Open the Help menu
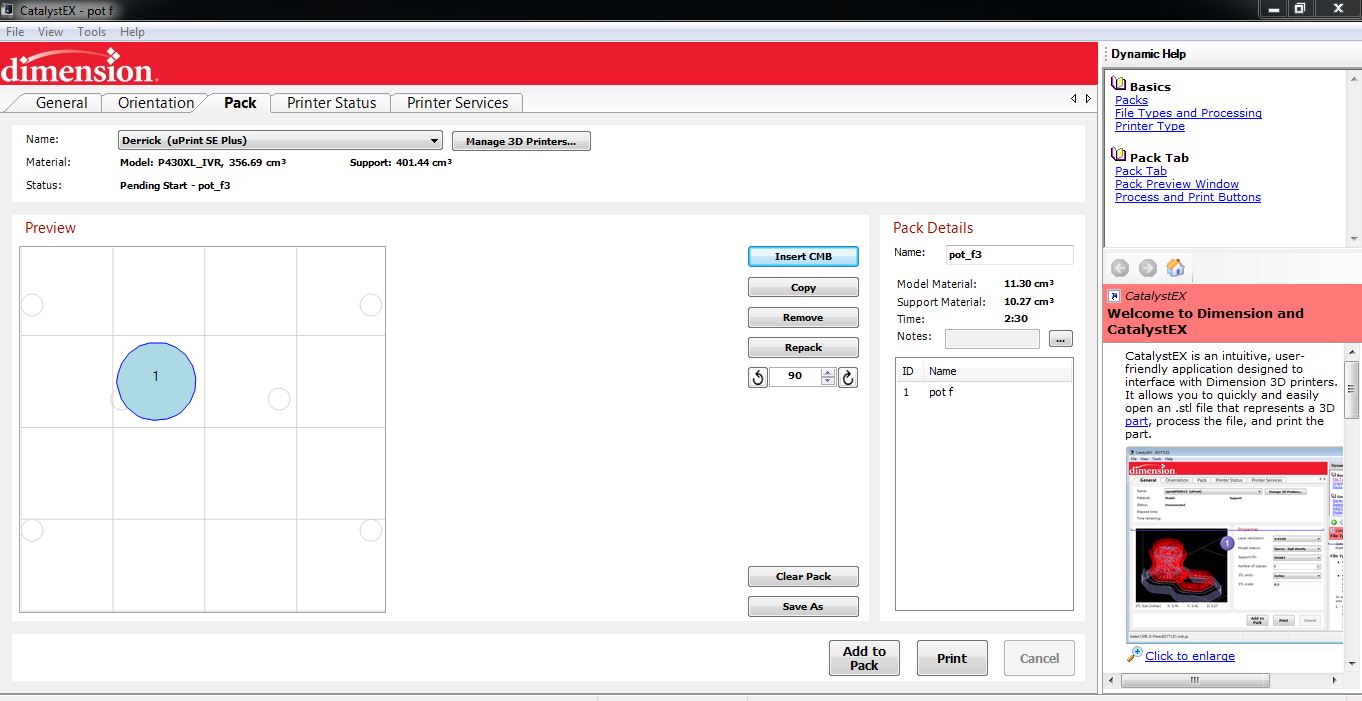Viewport: 1362px width, 701px height. pyautogui.click(x=132, y=32)
